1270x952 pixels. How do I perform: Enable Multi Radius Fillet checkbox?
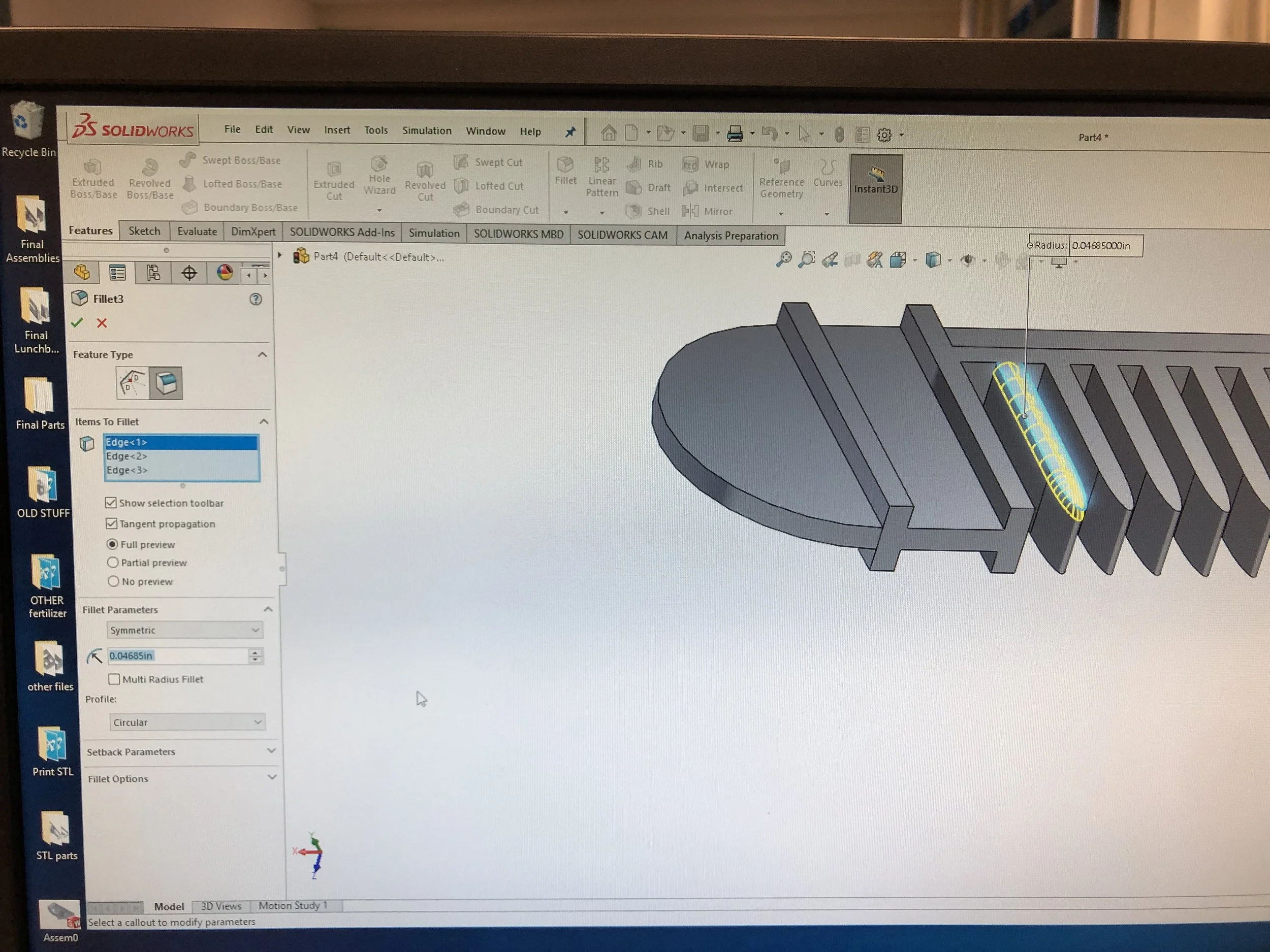point(114,679)
